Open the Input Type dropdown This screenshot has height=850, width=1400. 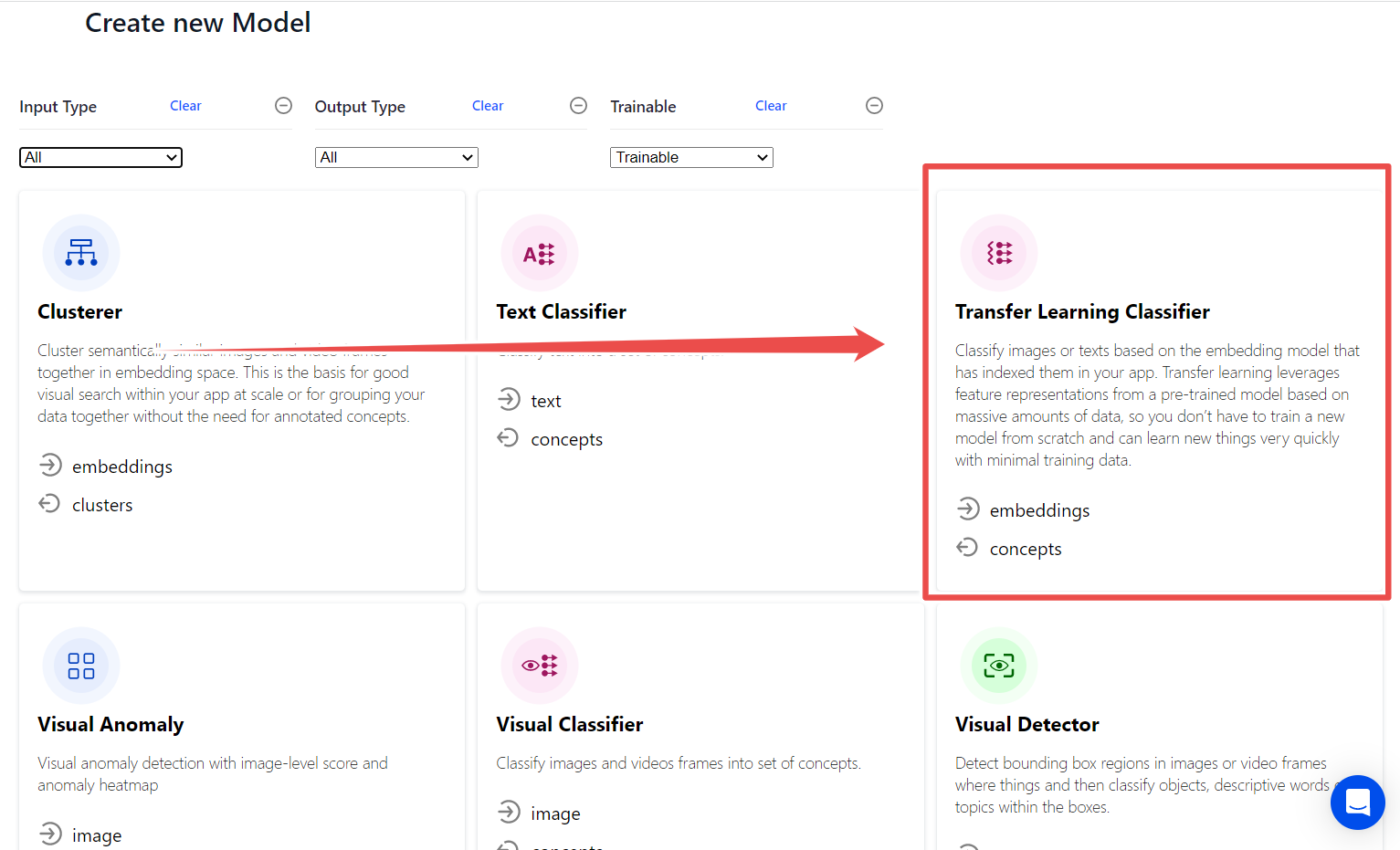click(x=100, y=157)
